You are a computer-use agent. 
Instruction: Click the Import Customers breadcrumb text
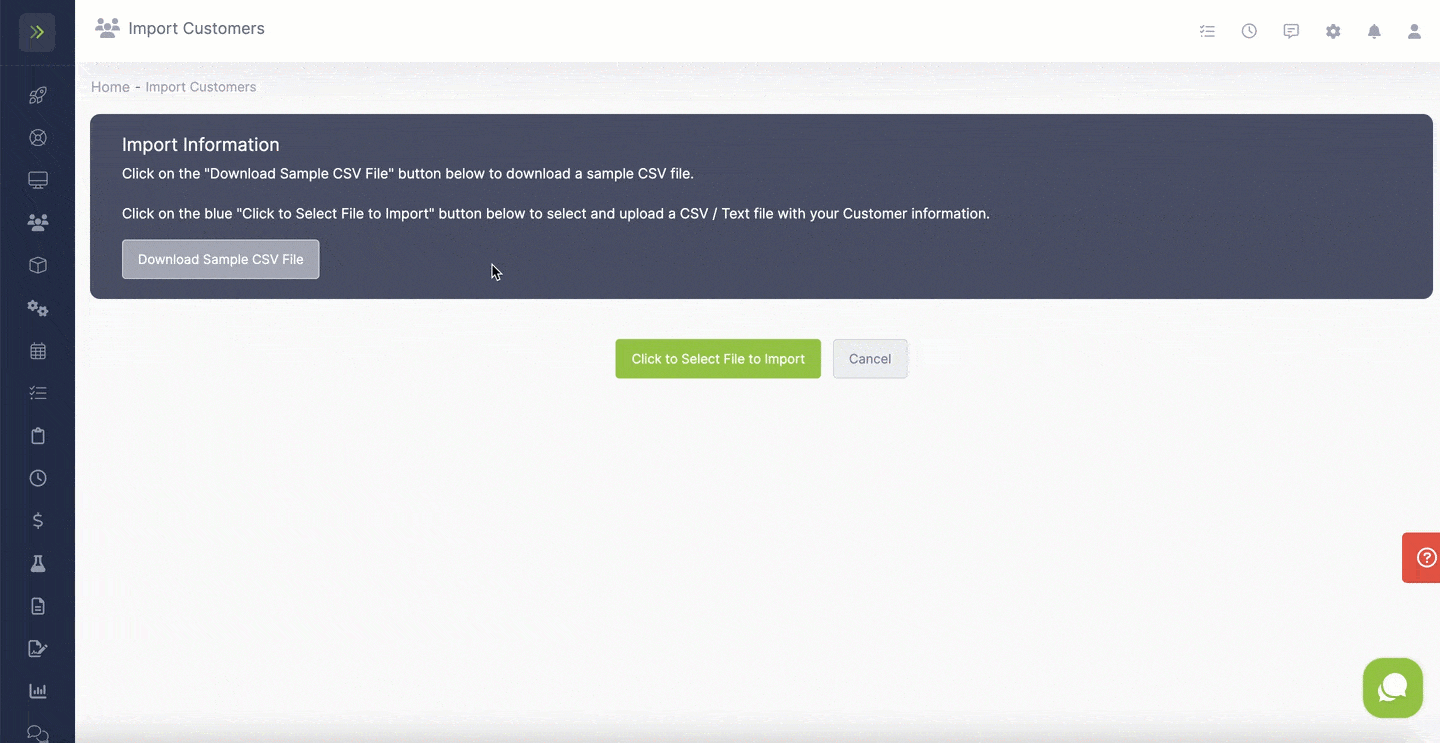click(201, 87)
